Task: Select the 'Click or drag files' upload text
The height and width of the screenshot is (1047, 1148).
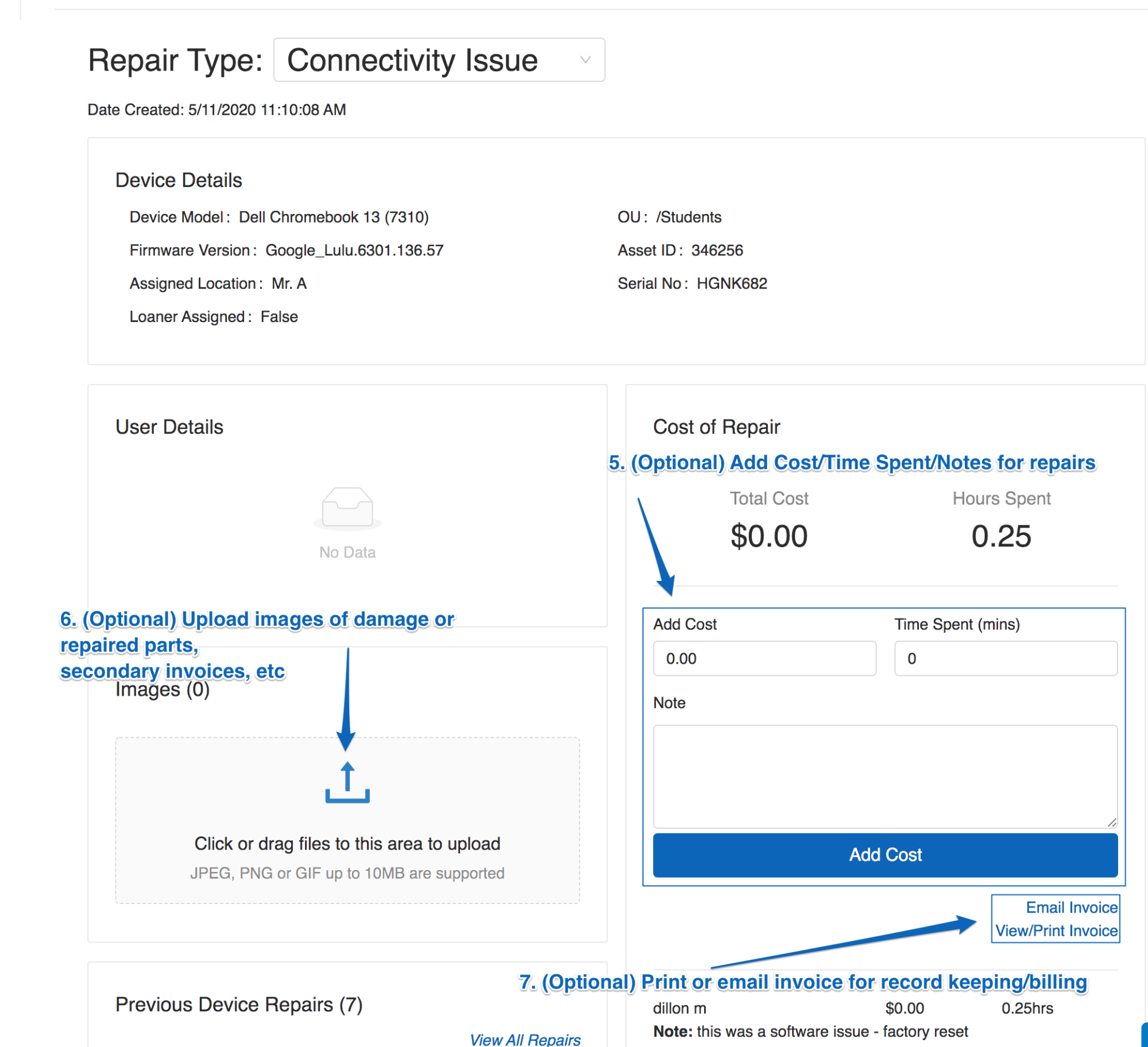Action: click(347, 843)
